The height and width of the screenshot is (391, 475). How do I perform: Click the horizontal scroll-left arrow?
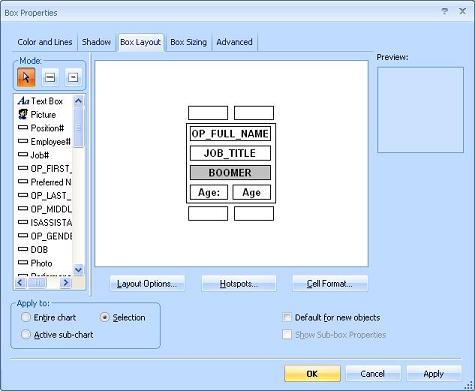coord(20,283)
